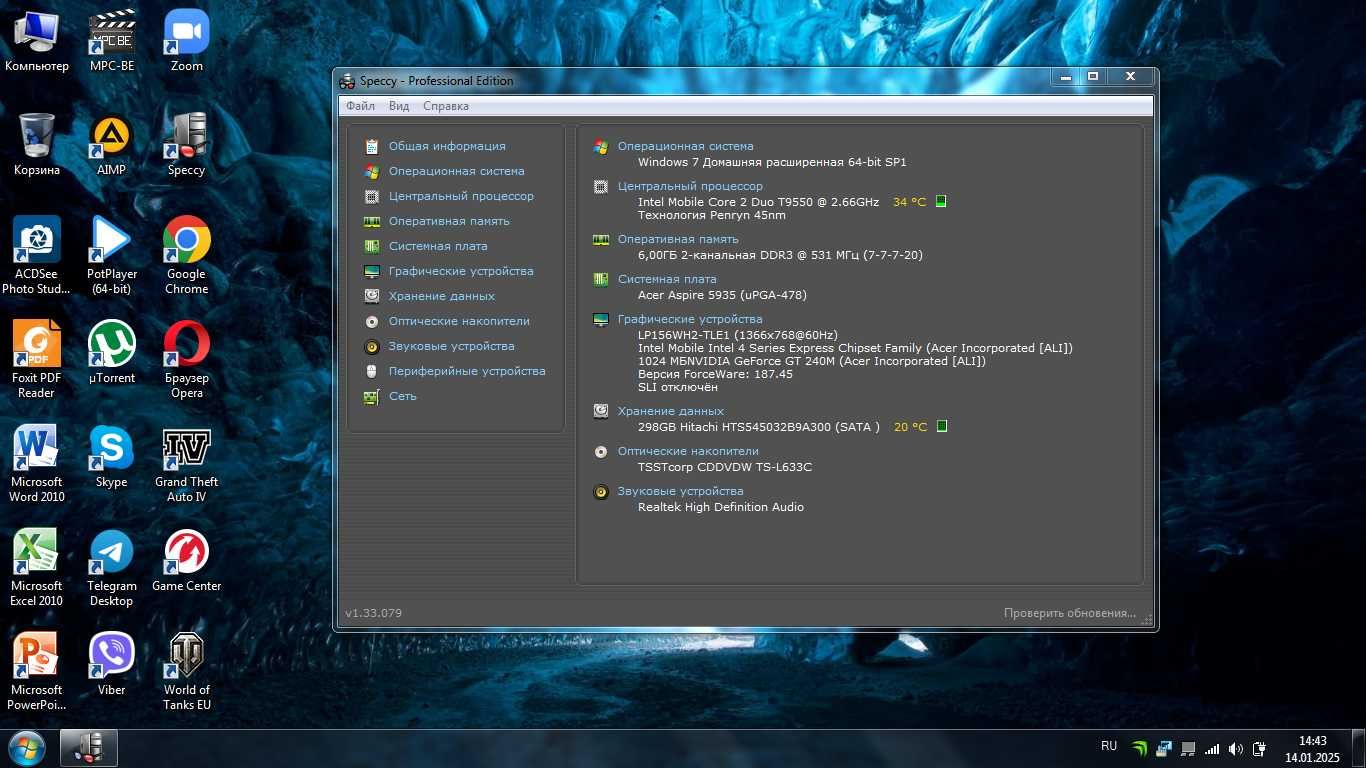Select the Хранение данных sidebar icon
Viewport: 1366px width, 768px height.
click(x=372, y=296)
